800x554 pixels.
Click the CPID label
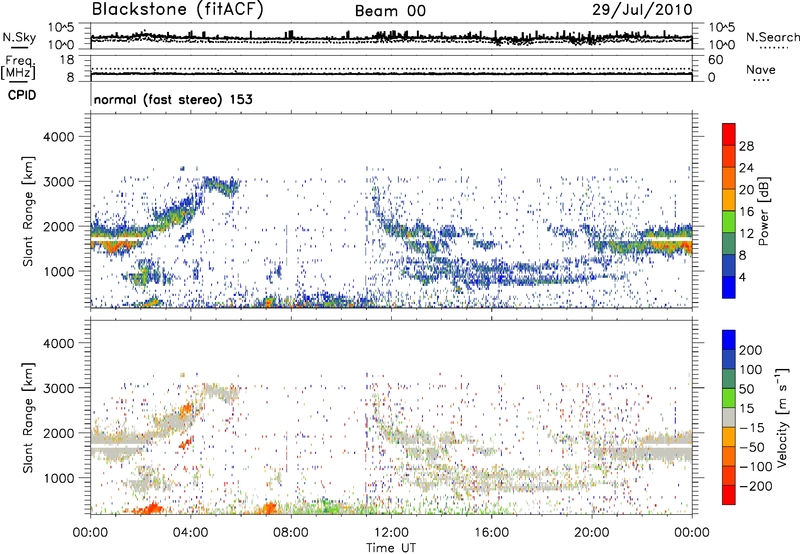tap(22, 95)
